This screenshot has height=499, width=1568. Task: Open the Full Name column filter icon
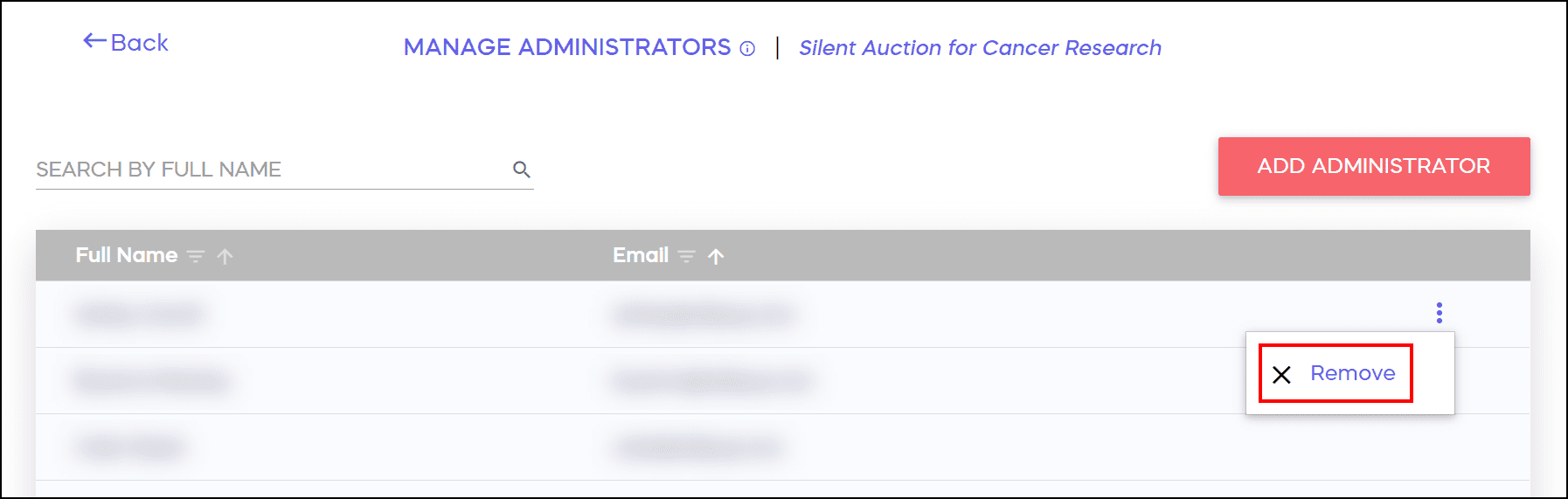coord(197,256)
